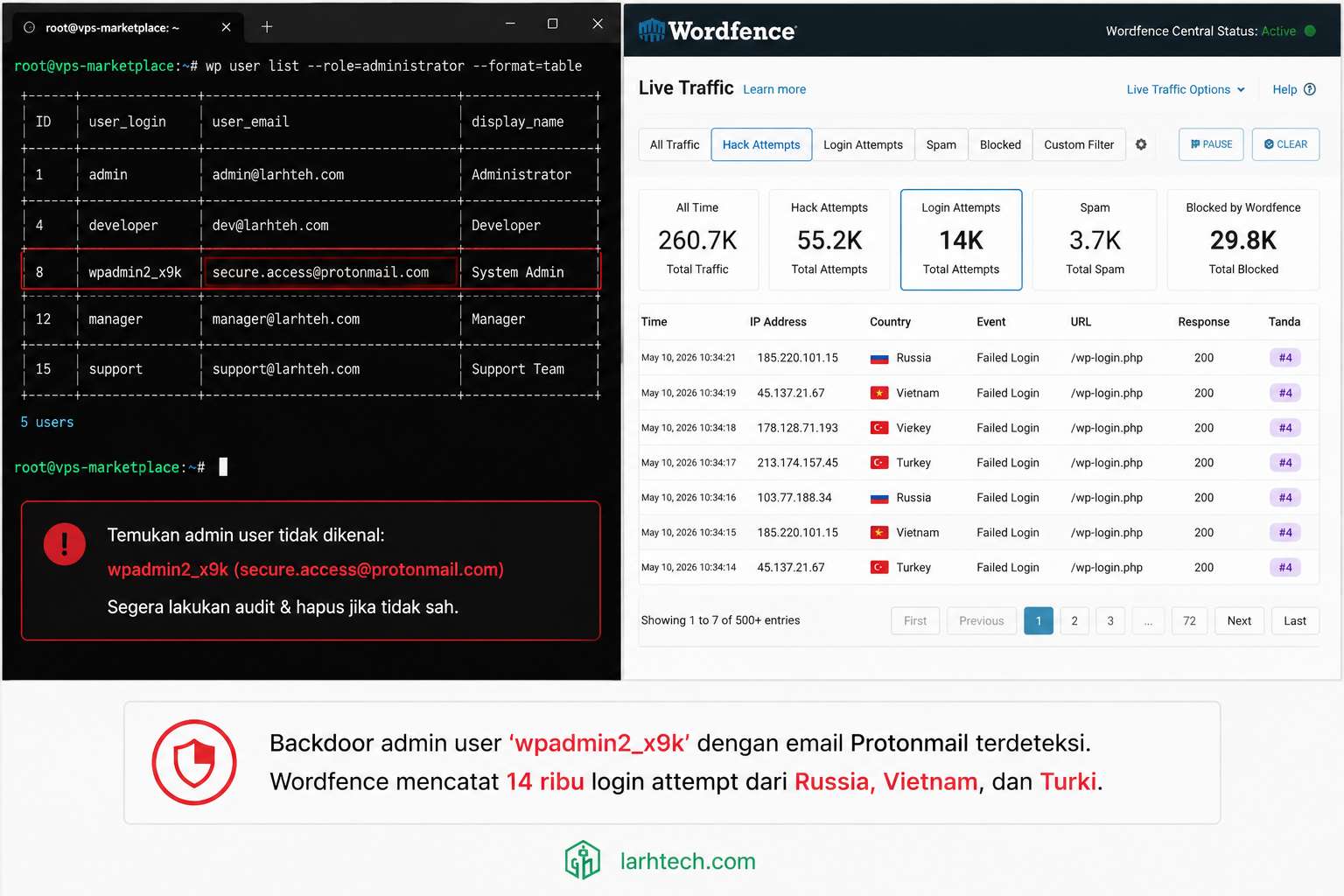1344x896 pixels.
Task: Click IP address 213.174.157.45
Action: tap(797, 463)
